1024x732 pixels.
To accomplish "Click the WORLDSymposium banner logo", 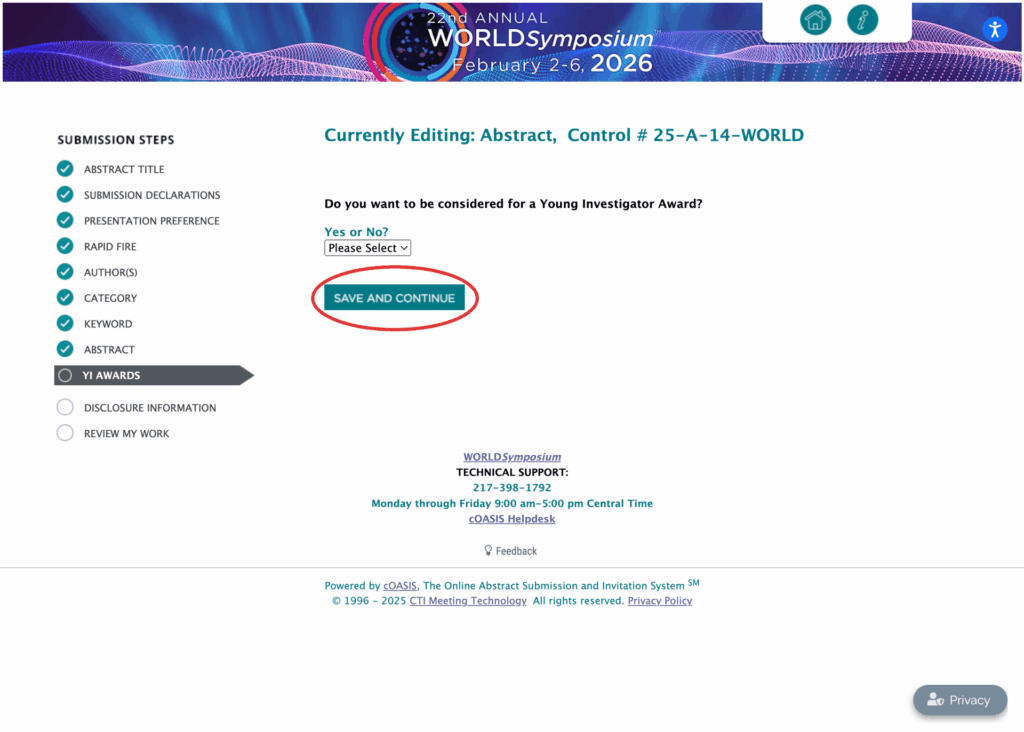I will [x=512, y=42].
